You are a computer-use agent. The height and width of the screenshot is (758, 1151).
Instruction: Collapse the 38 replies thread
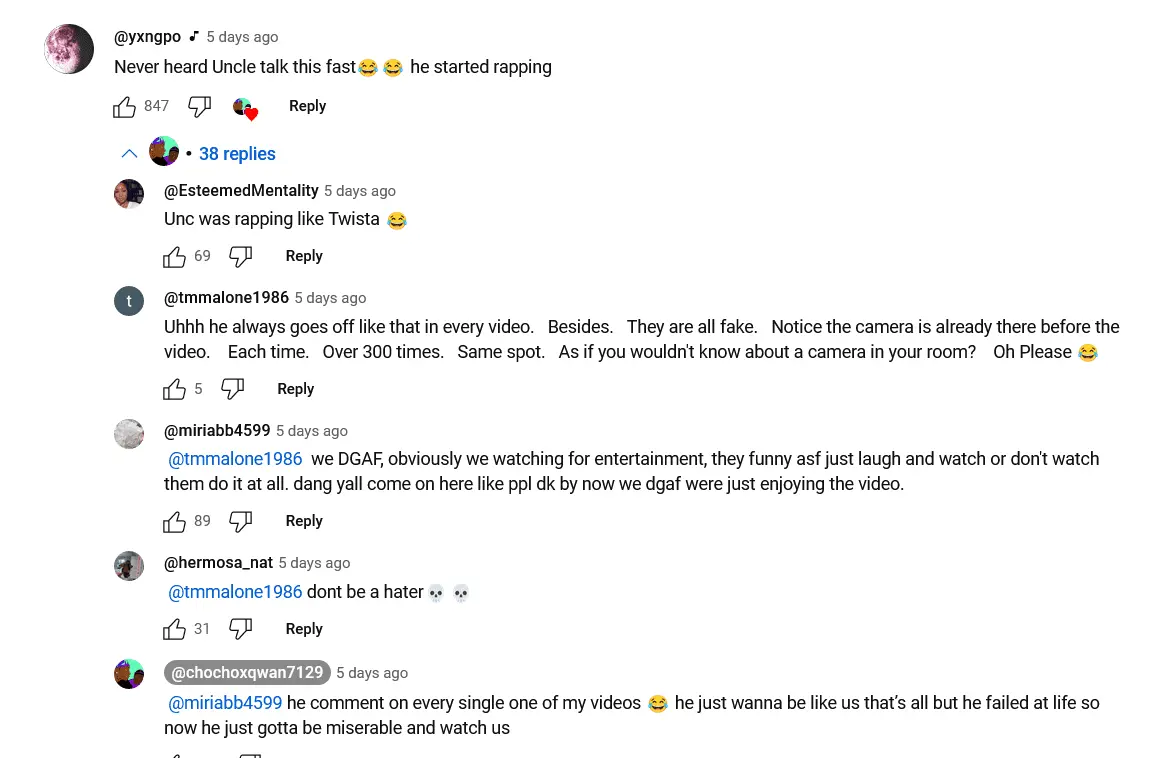click(x=237, y=154)
